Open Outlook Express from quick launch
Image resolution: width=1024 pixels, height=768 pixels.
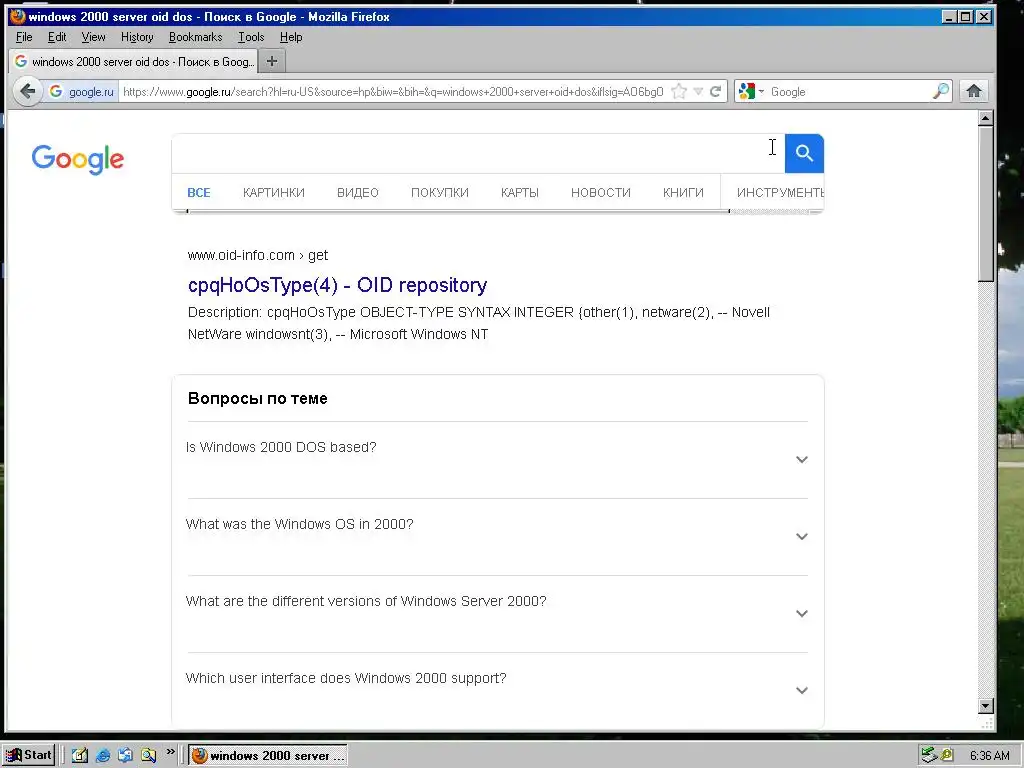[x=125, y=756]
